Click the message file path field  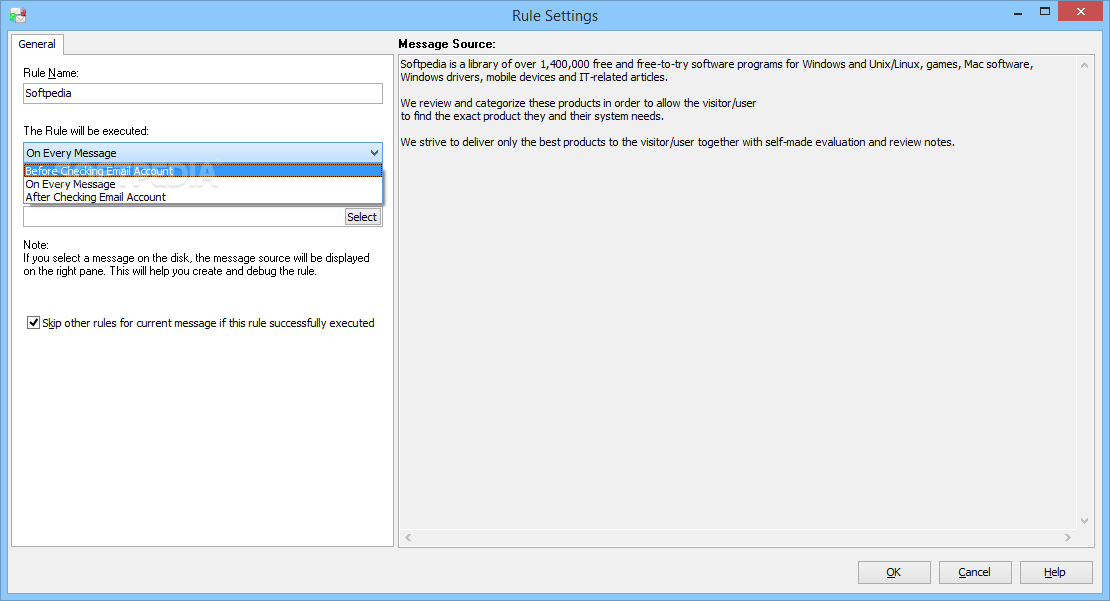coord(184,217)
